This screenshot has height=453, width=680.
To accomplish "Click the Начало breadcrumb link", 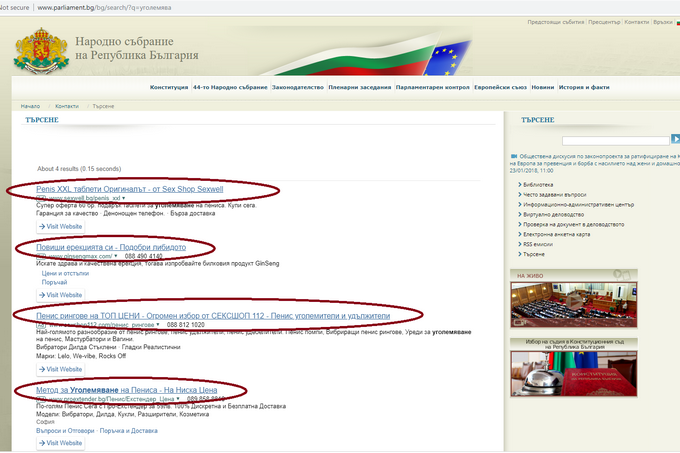I will pos(31,105).
